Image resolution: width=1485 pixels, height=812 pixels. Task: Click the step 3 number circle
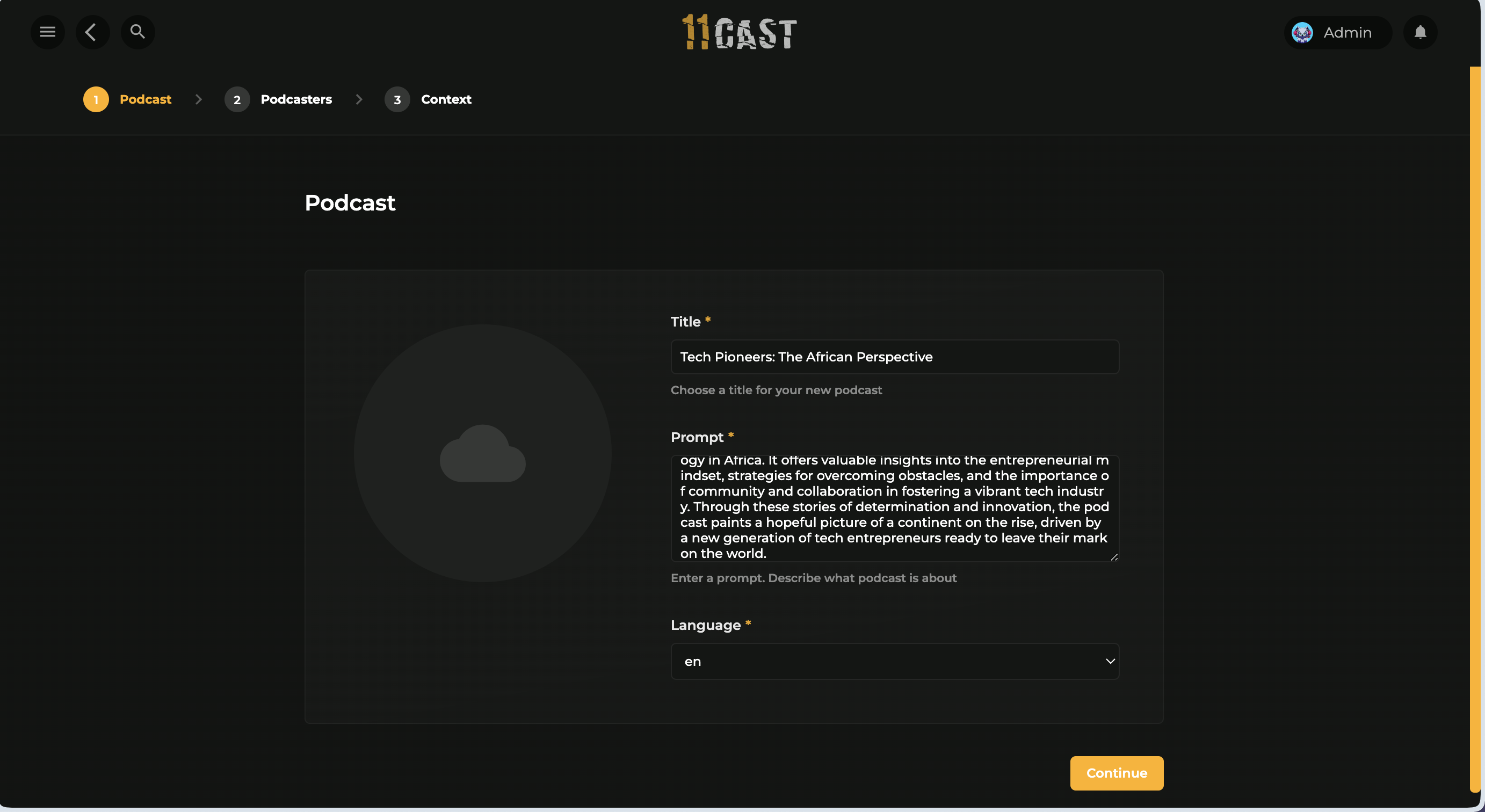tap(396, 99)
